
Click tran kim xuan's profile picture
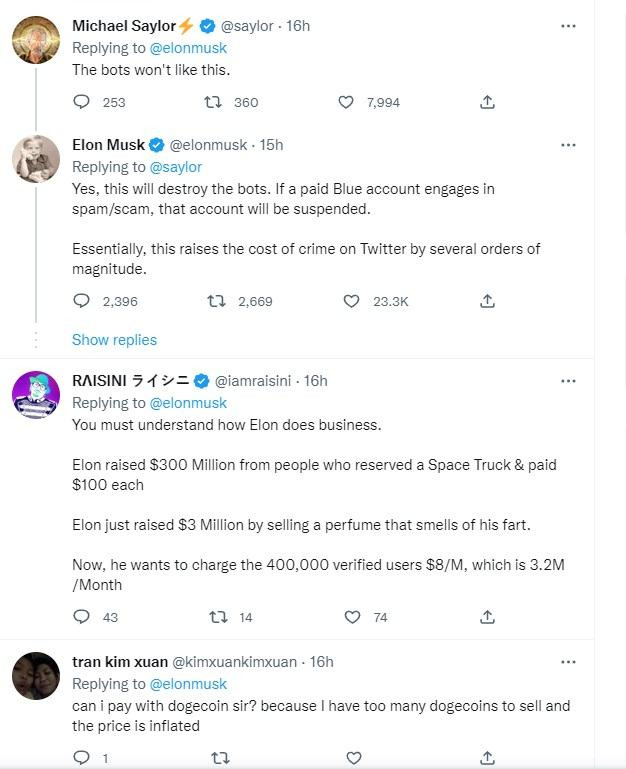(36, 675)
